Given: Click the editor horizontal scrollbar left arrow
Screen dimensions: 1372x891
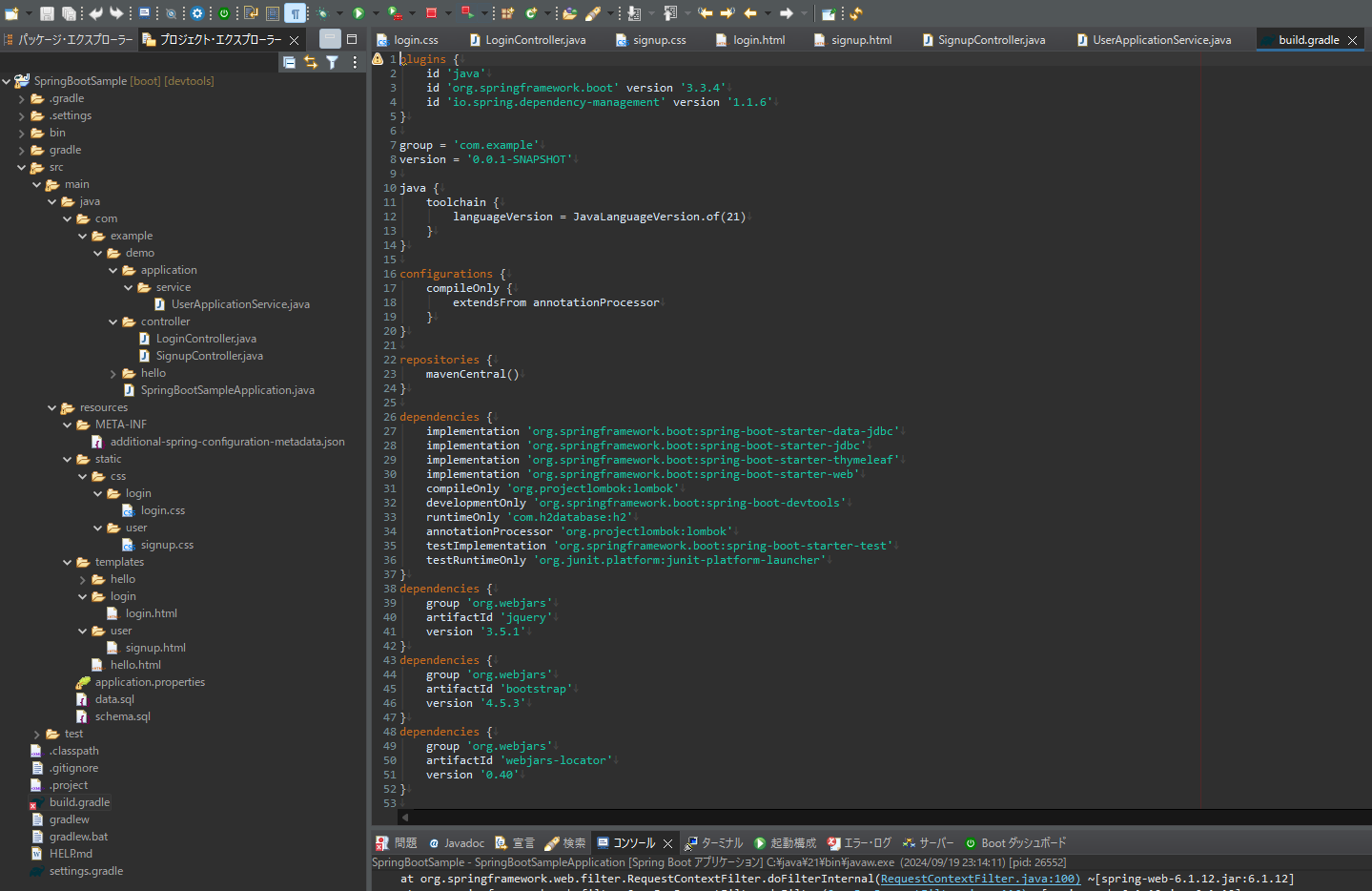Looking at the screenshot, I should (x=405, y=817).
